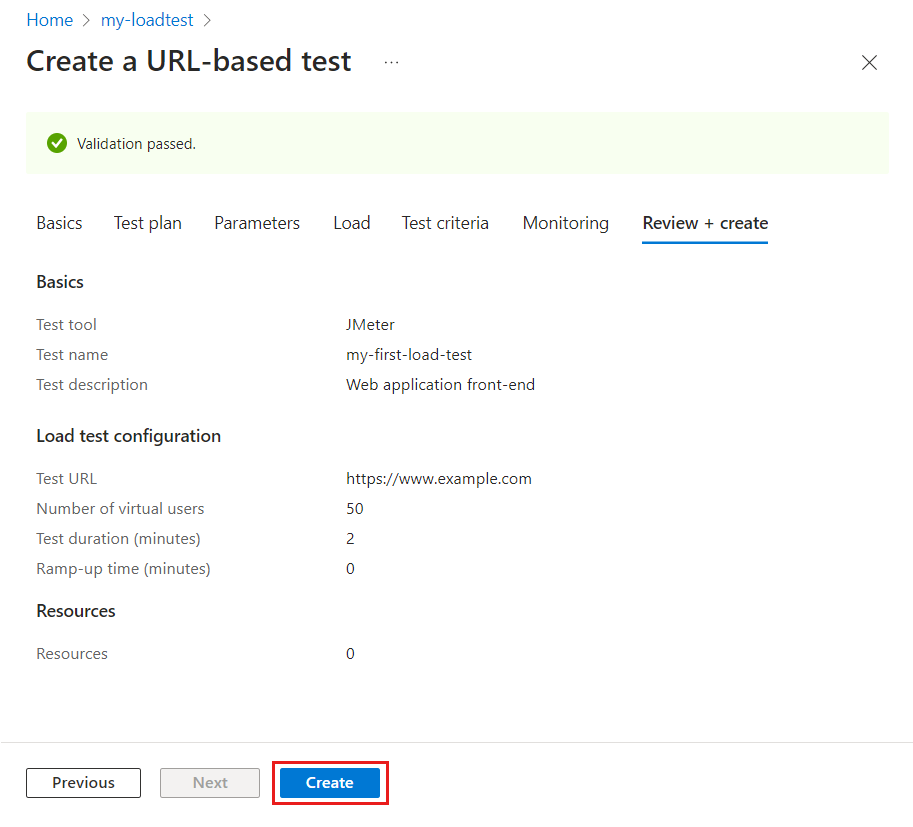This screenshot has height=827, width=913.
Task: Click the green validation passed checkmark icon
Action: tap(57, 143)
